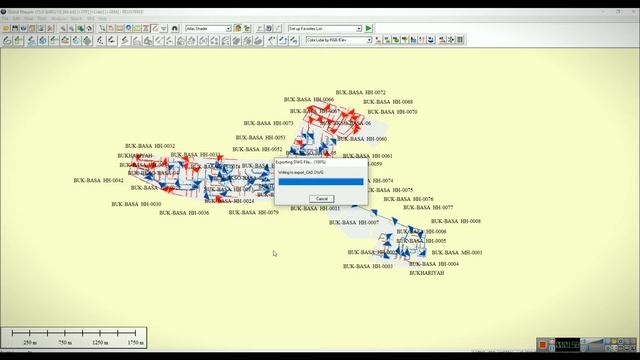Click map label BUK-BASA HH-0052

(257, 149)
